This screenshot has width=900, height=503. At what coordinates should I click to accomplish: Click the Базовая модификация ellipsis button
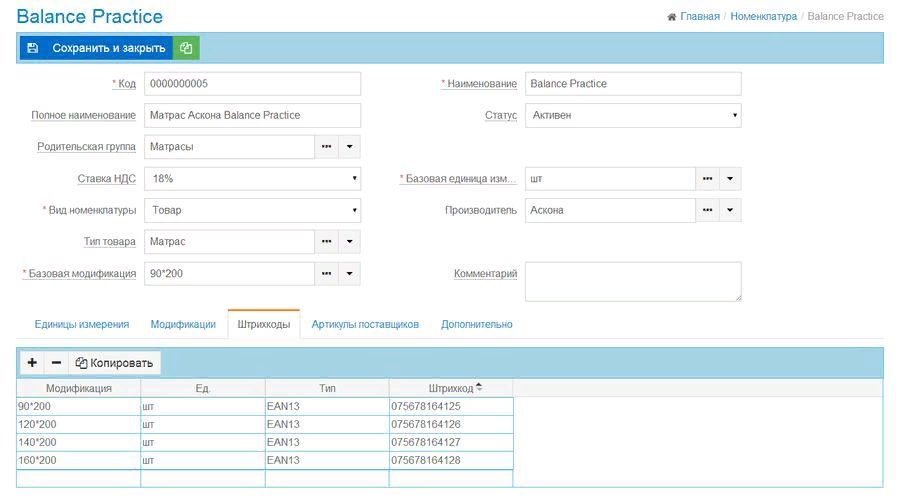[327, 274]
